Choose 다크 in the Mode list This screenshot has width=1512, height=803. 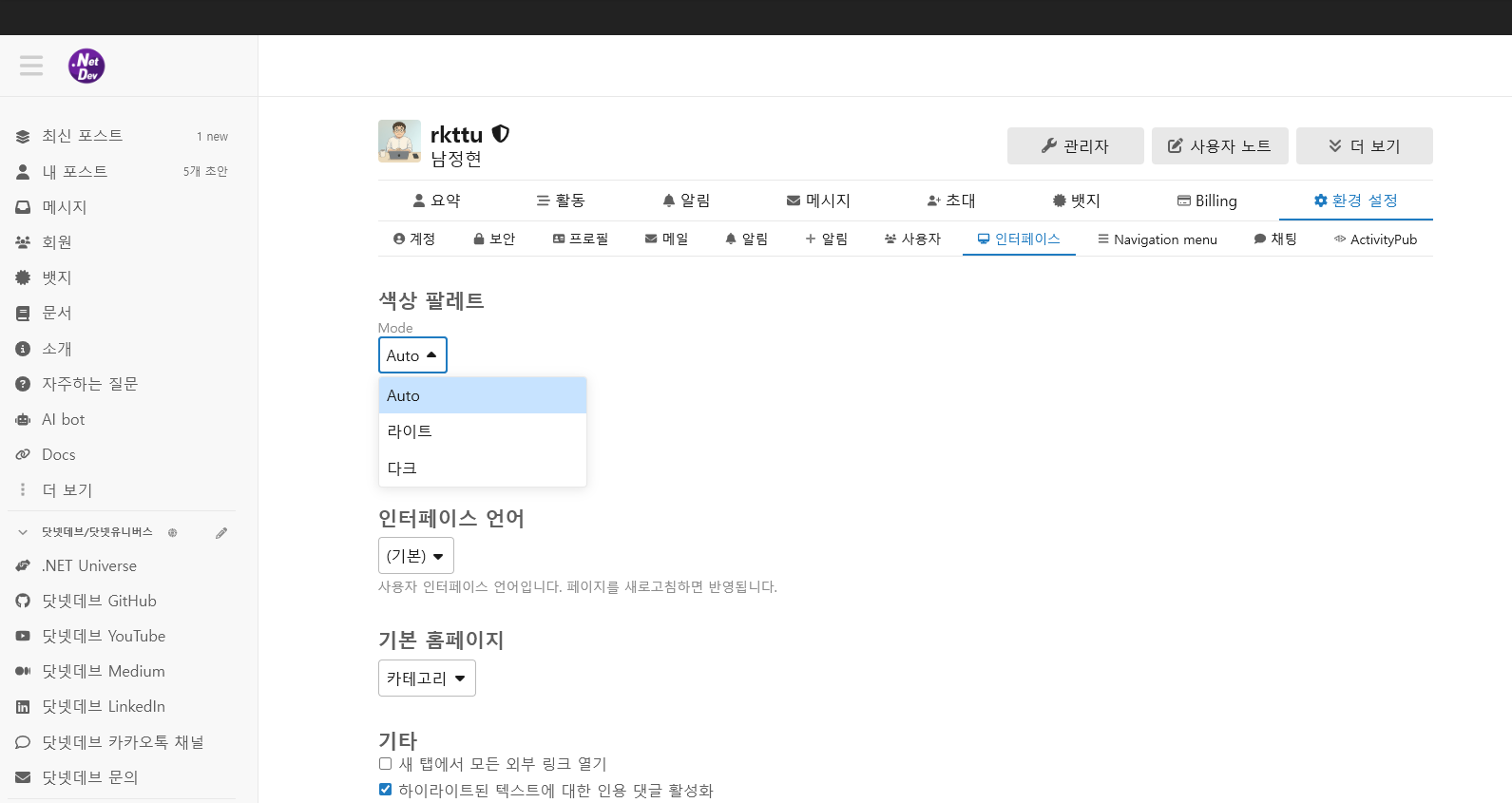[483, 468]
